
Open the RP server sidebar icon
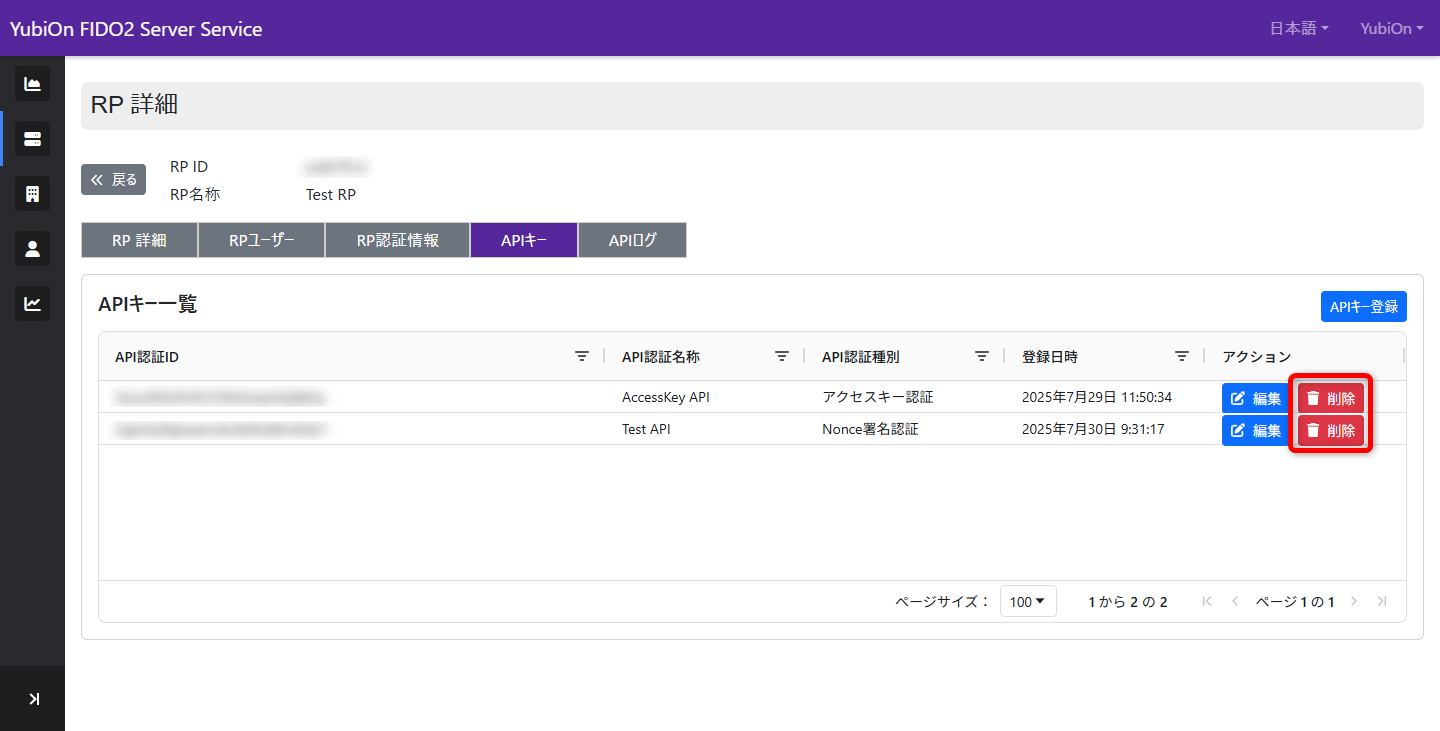click(32, 138)
